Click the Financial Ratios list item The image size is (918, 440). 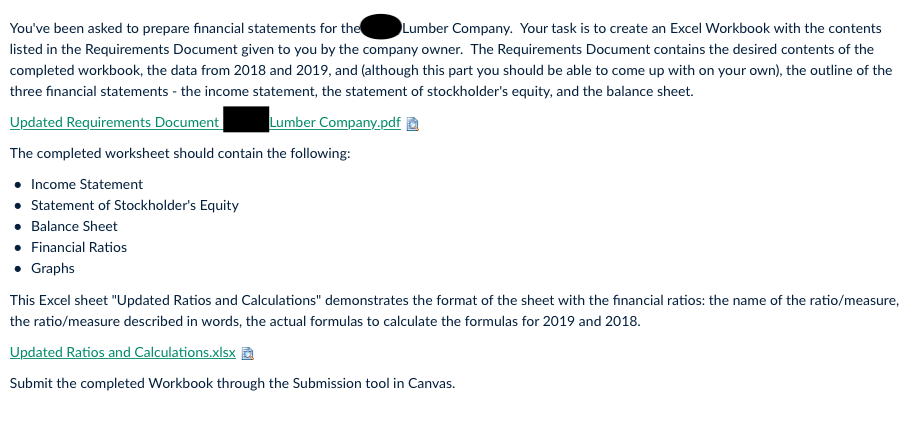79,248
